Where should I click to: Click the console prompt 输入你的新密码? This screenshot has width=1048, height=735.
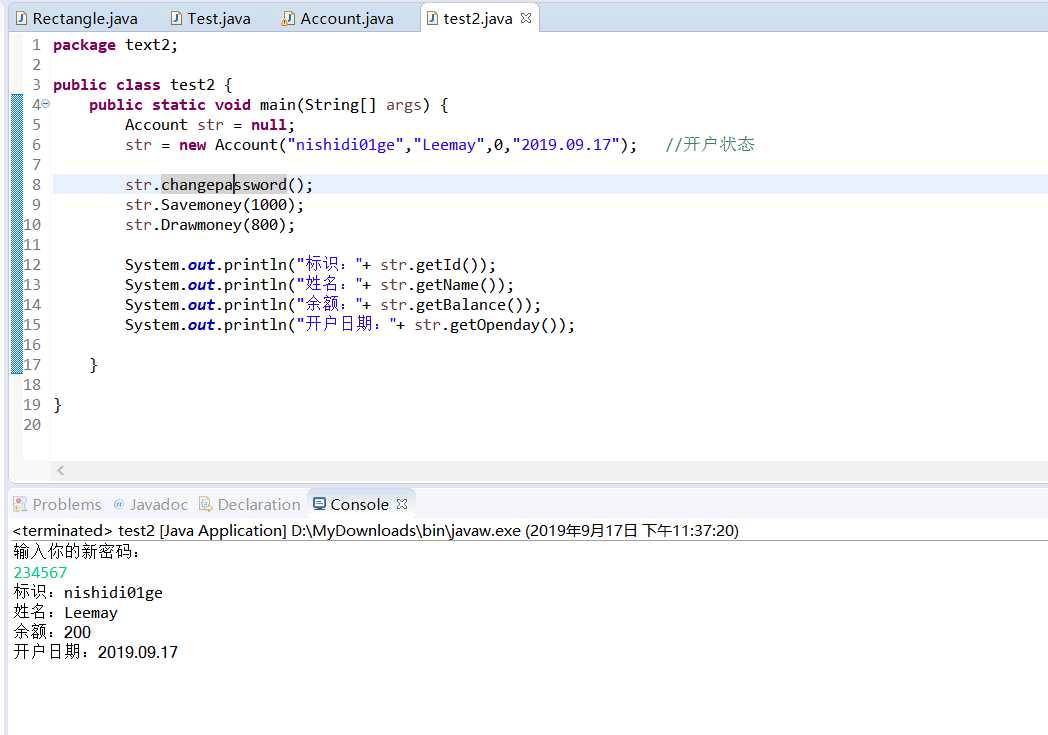pos(77,552)
